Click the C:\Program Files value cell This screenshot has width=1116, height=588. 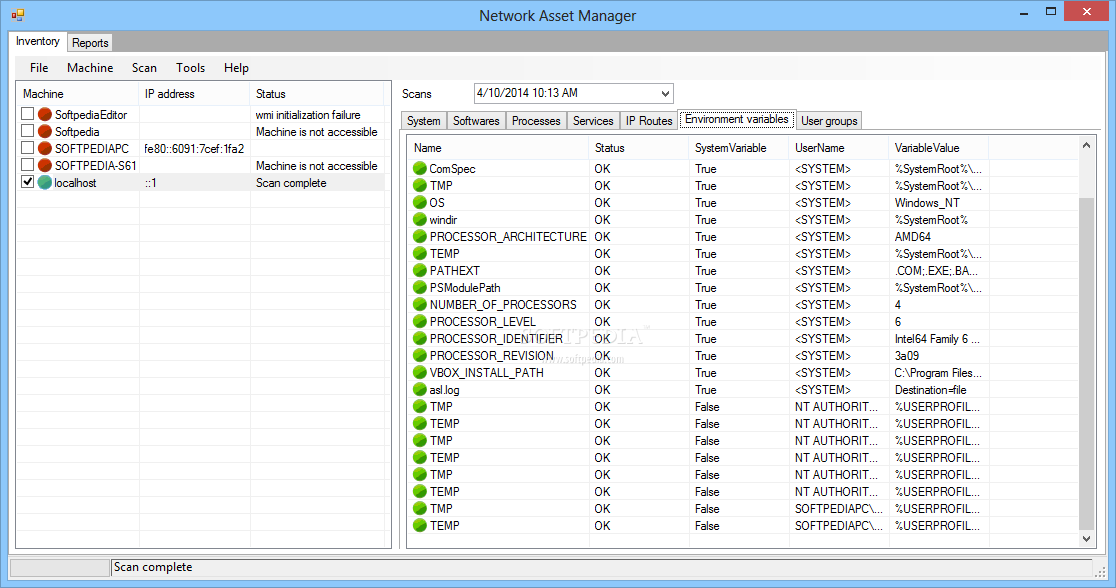(x=938, y=373)
